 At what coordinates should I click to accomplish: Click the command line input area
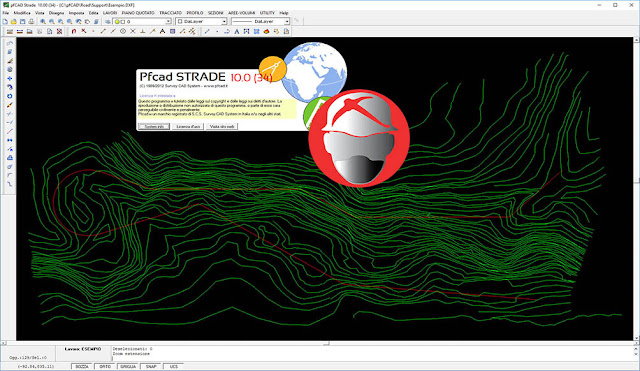click(x=372, y=359)
